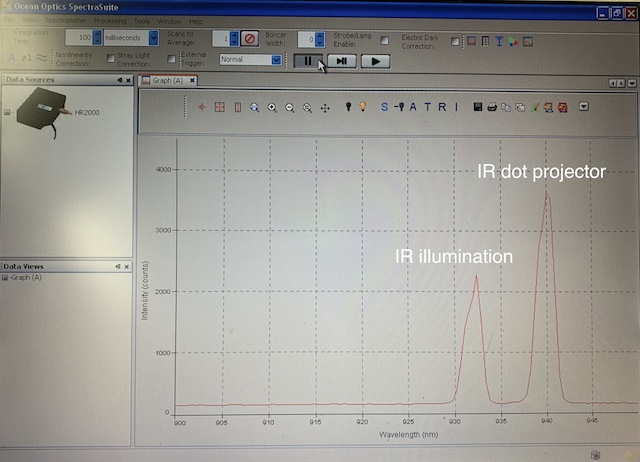Adjust Boxcar Width spinner arrows
640x462 pixels.
pyautogui.click(x=320, y=39)
